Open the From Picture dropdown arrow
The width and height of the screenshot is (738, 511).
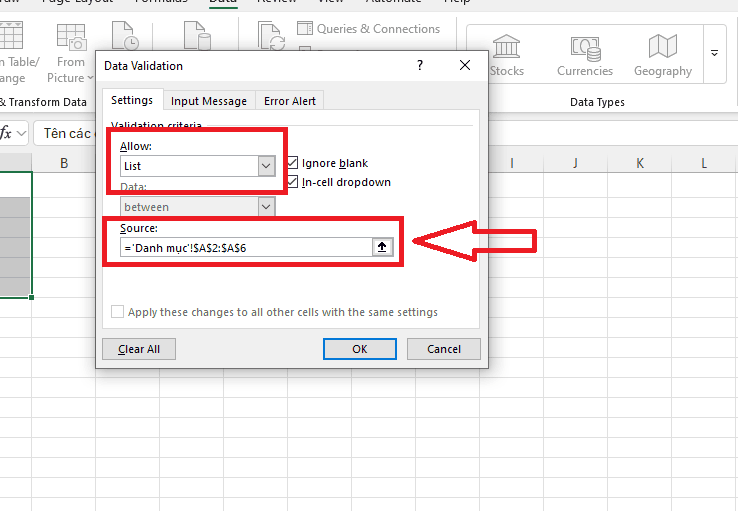(x=90, y=78)
